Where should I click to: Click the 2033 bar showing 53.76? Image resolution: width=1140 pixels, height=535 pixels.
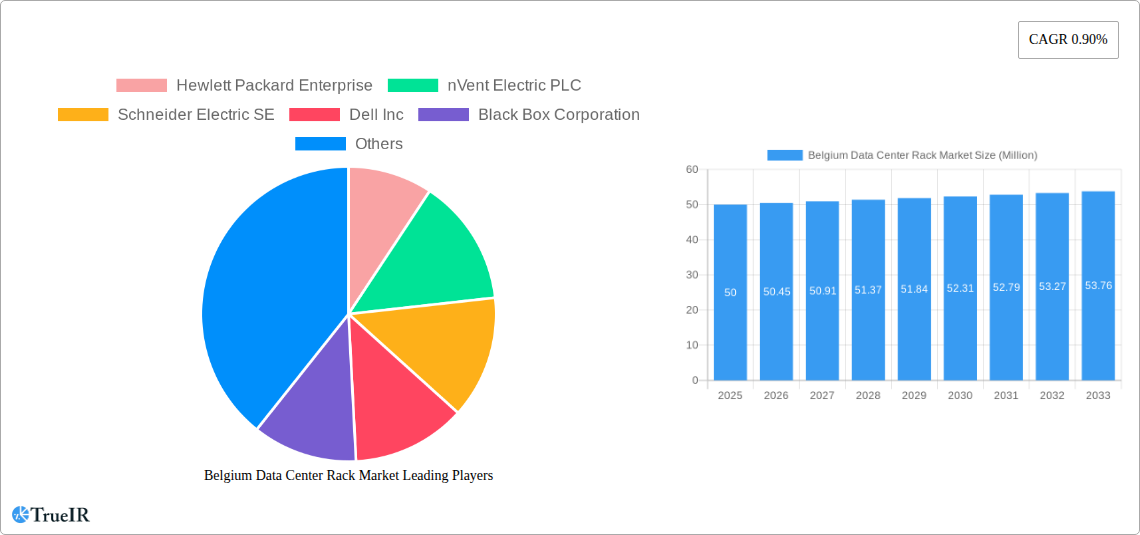coord(1099,286)
